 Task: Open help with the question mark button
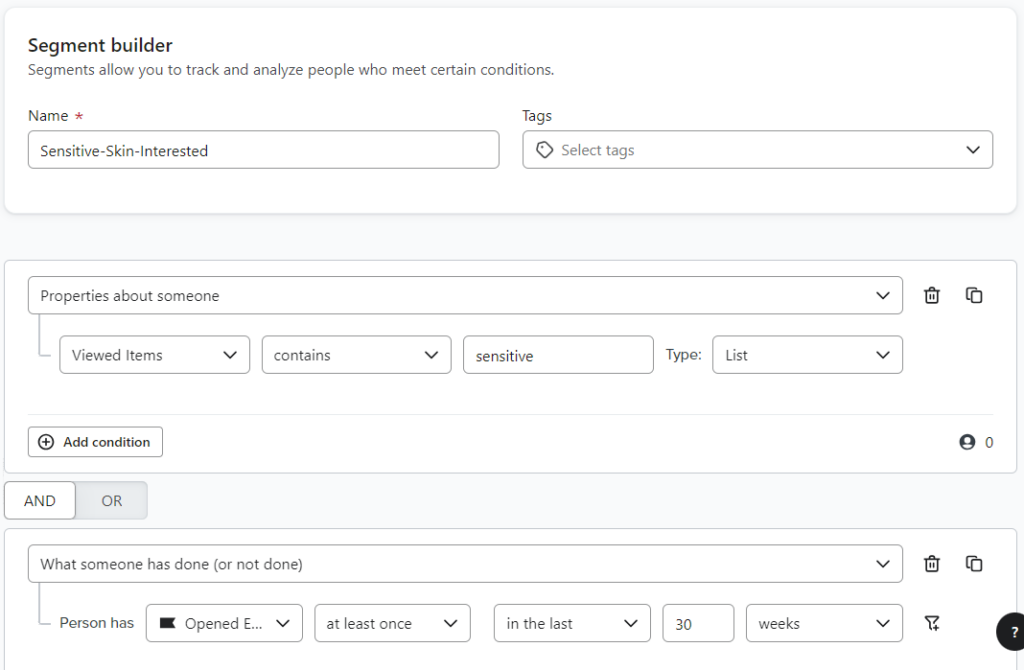tap(1013, 632)
